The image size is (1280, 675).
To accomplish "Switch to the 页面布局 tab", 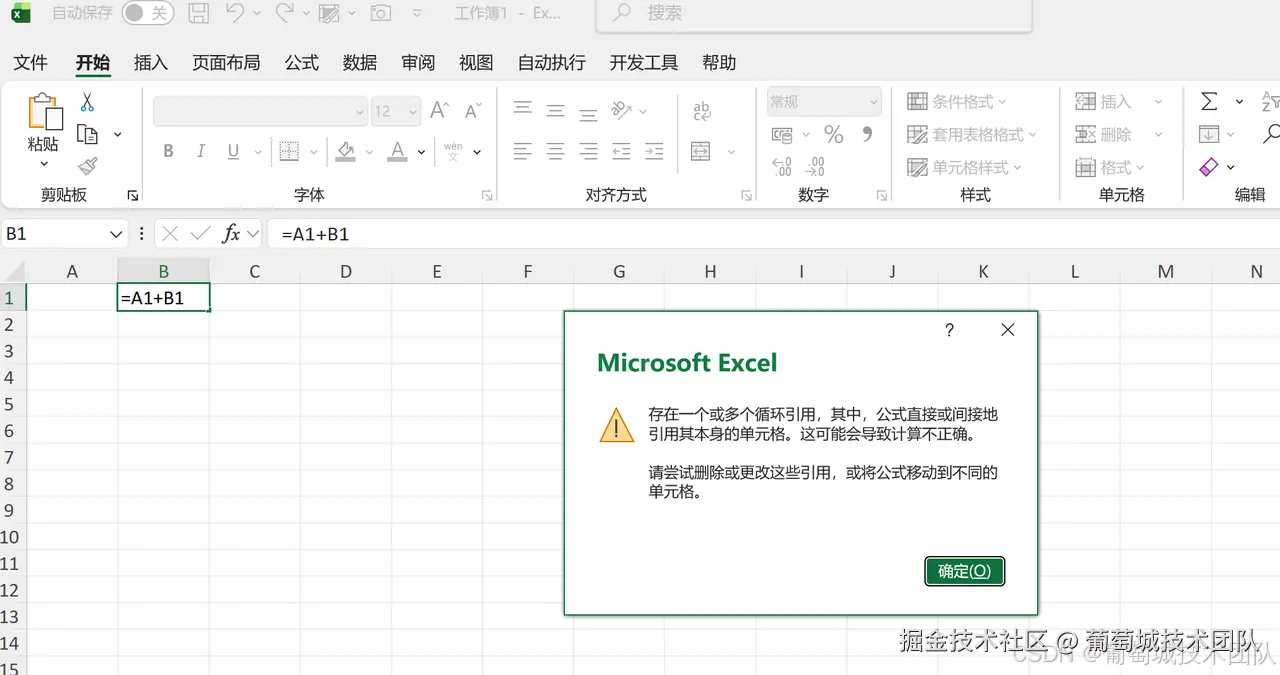I will pos(226,63).
